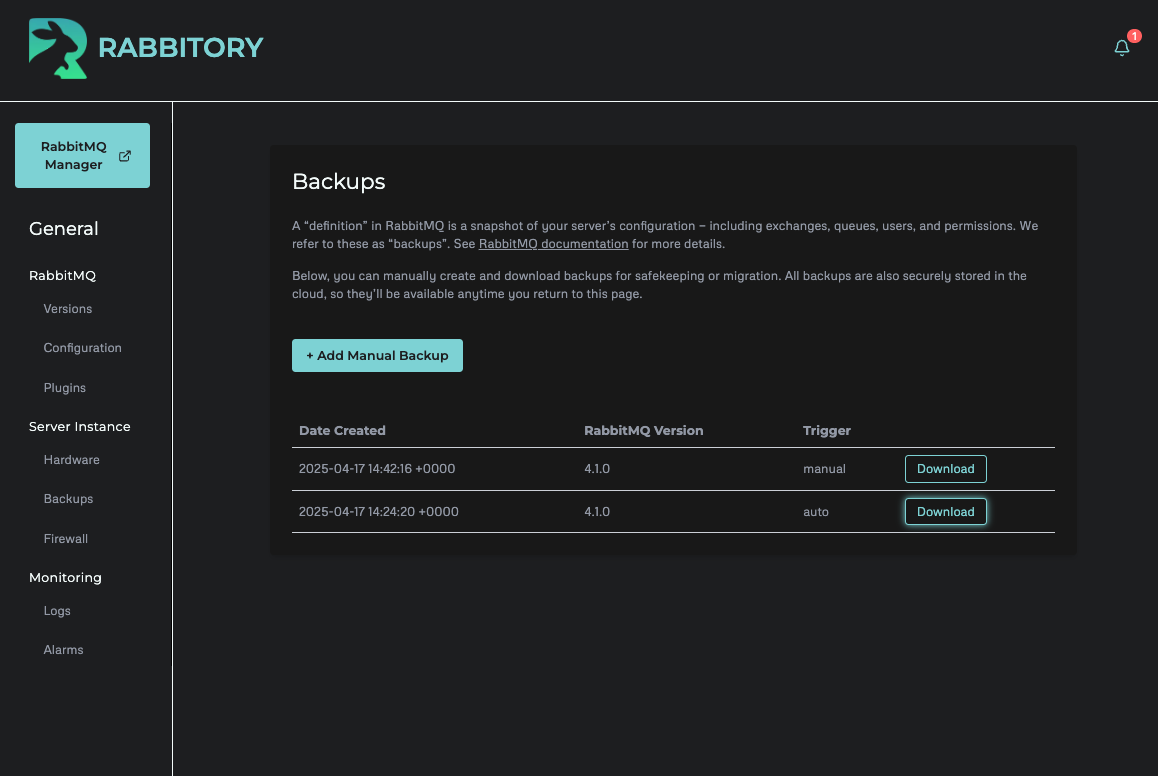This screenshot has width=1158, height=776.
Task: View the server Logs
Action: pyautogui.click(x=56, y=611)
